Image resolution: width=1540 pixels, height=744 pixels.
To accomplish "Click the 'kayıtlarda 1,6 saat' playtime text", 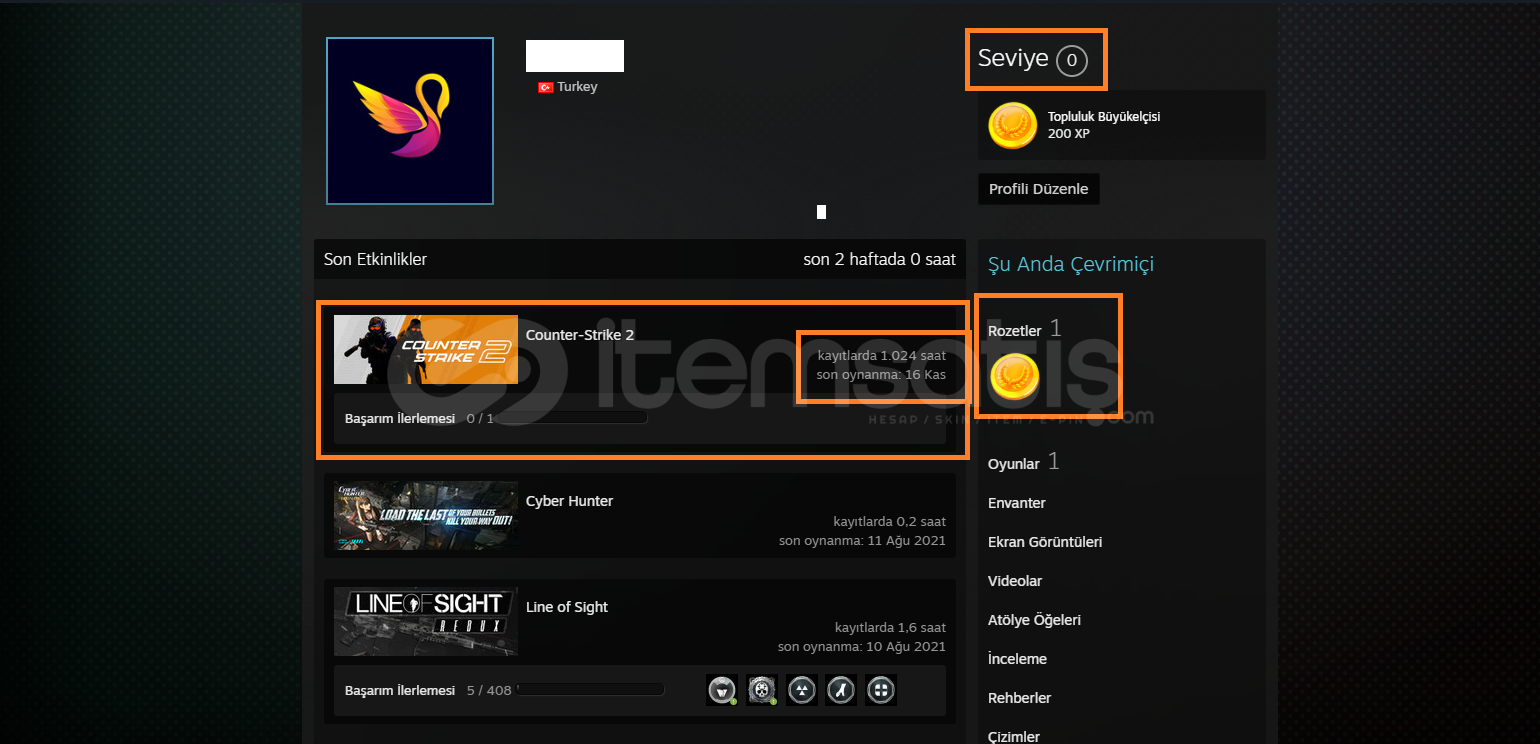I will click(890, 628).
